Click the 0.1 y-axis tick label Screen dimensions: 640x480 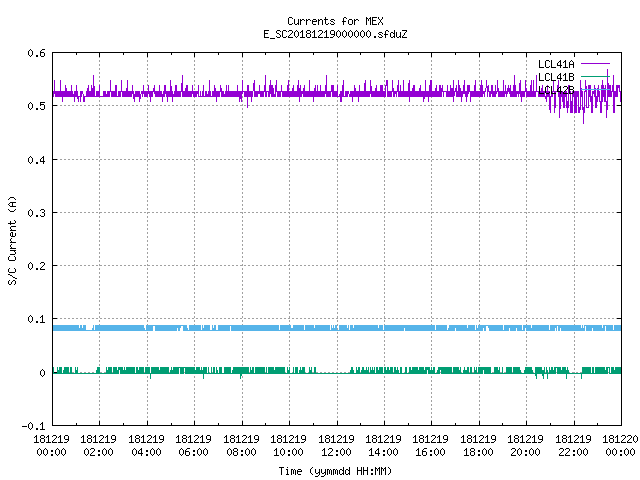pyautogui.click(x=36, y=319)
